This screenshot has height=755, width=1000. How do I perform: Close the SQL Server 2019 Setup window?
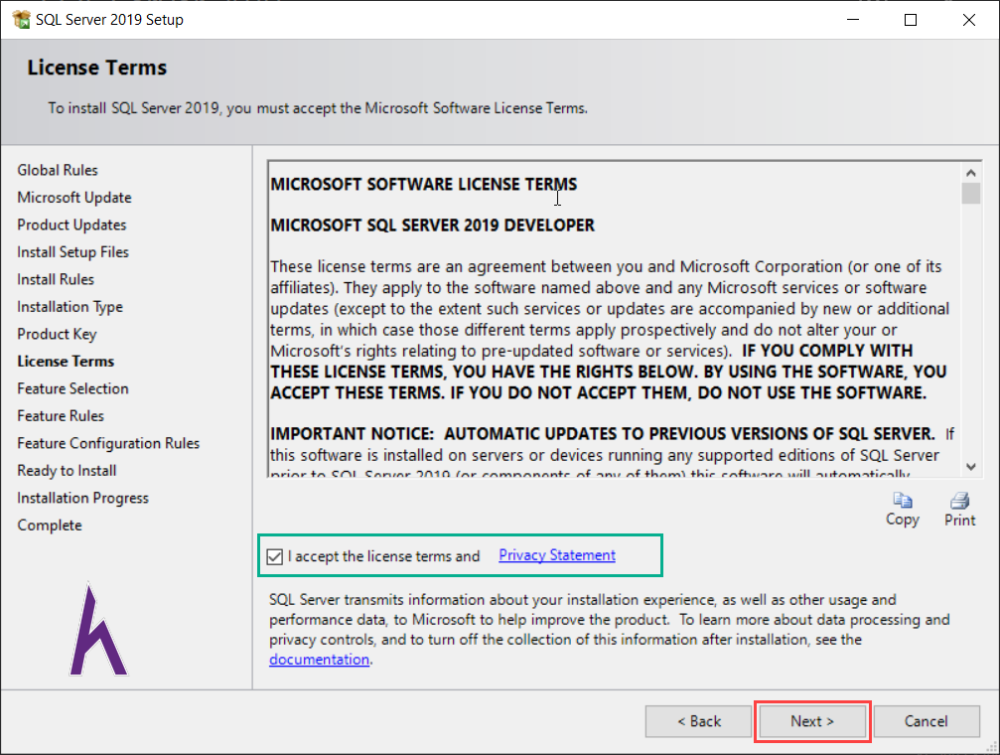tap(969, 20)
